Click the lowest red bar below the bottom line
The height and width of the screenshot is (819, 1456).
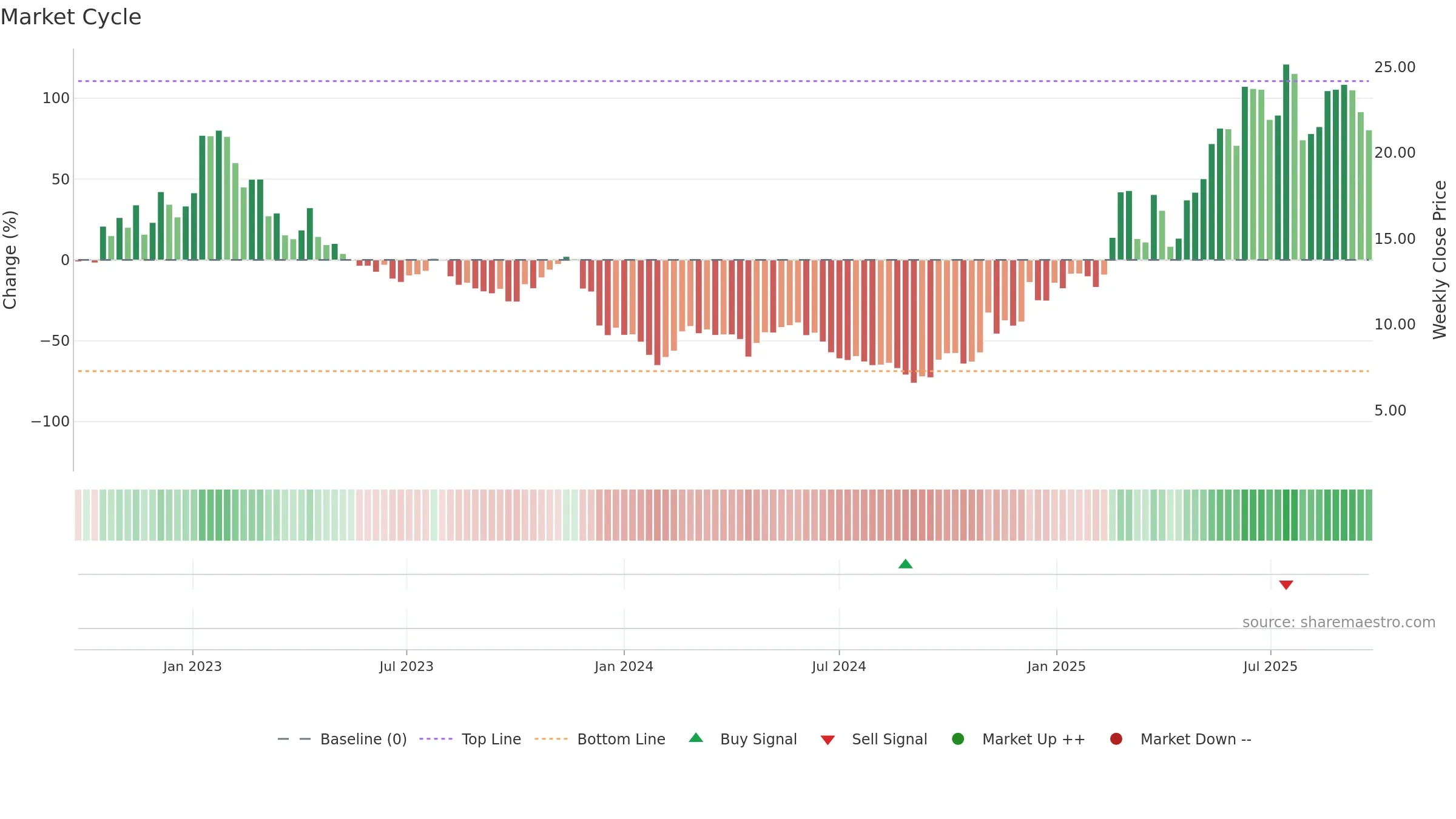914,322
